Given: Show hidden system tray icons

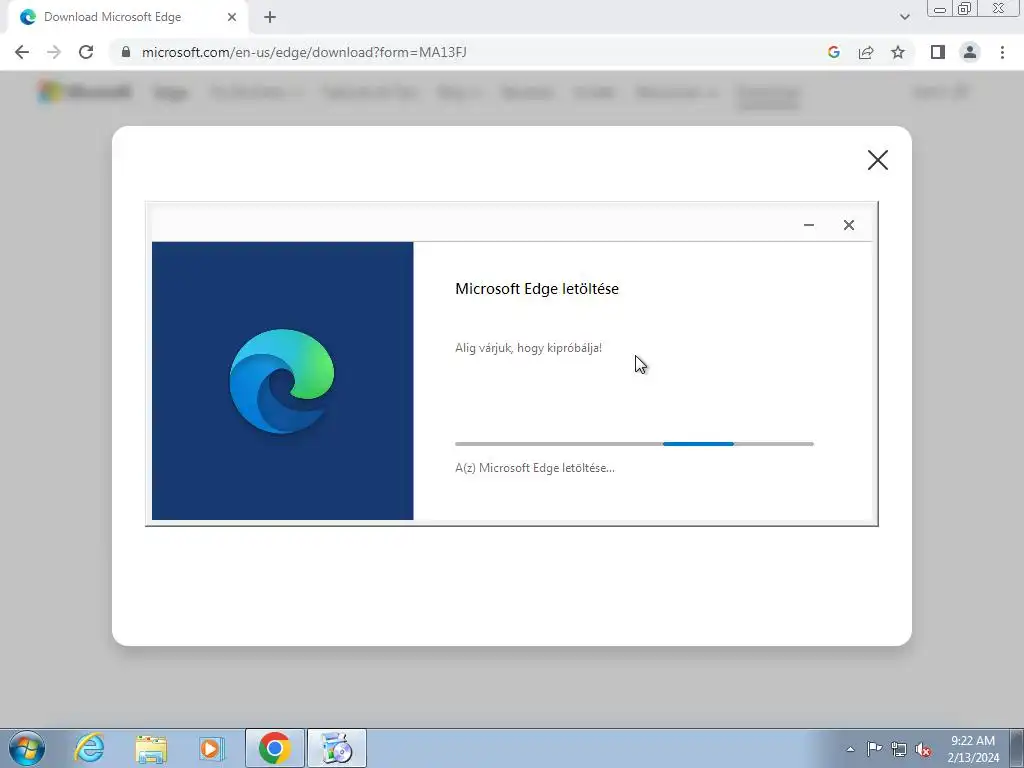Looking at the screenshot, I should click(x=850, y=749).
